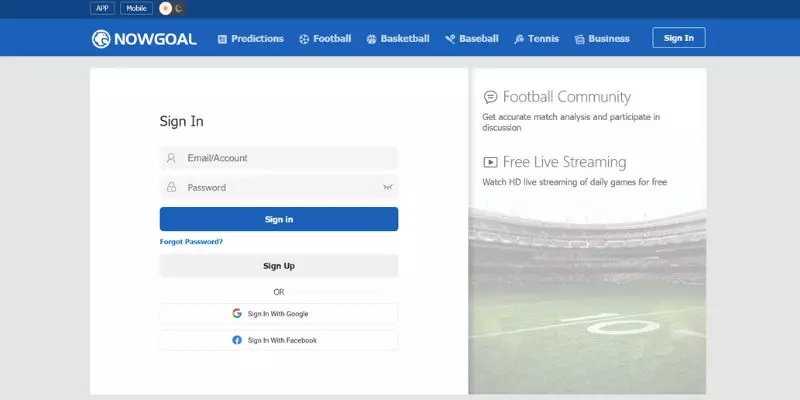Follow the Forgot Password link
The image size is (800, 400).
[191, 241]
